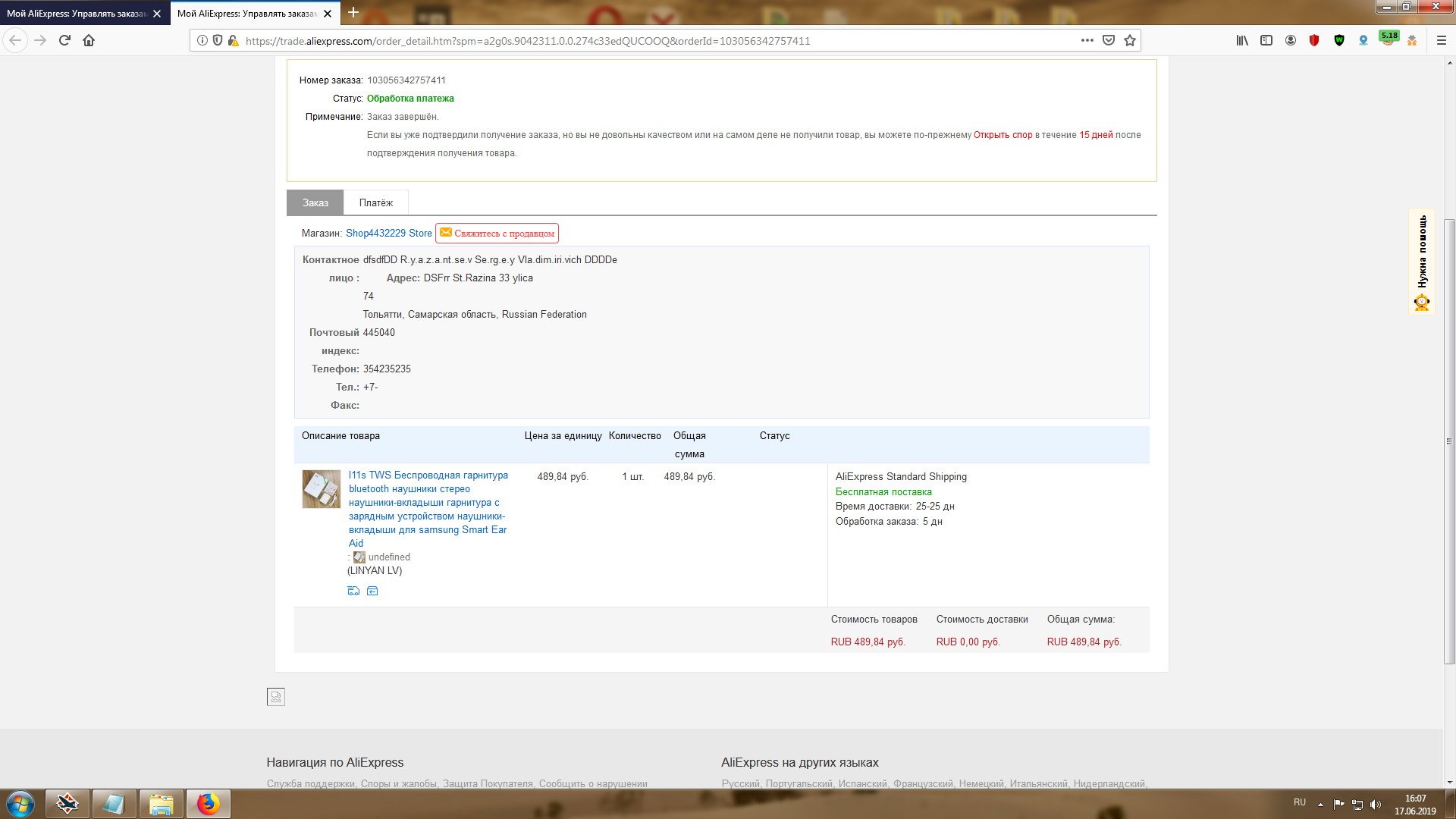Open Firefox hamburger menu
The height and width of the screenshot is (819, 1456).
1442,40
